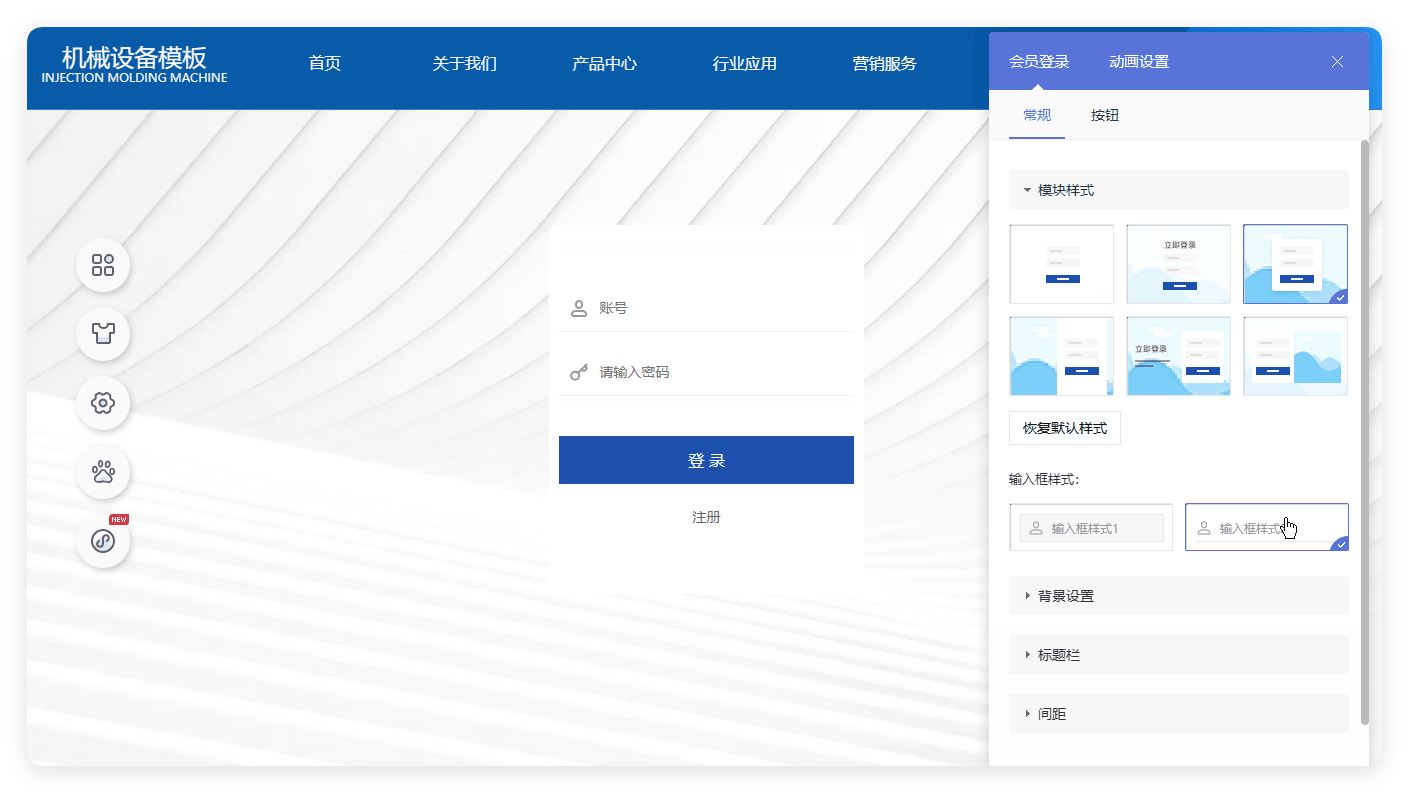Select 输入框样式1 input style option
Screen dimensions: 1409x793
point(1091,528)
